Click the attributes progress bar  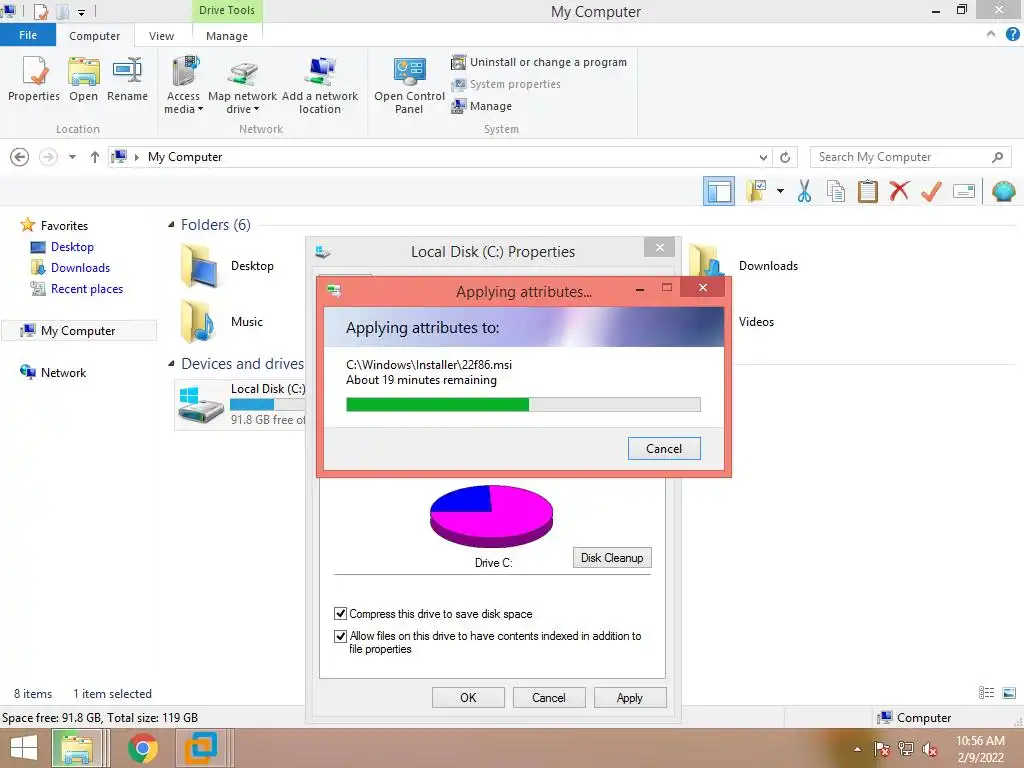(x=523, y=405)
